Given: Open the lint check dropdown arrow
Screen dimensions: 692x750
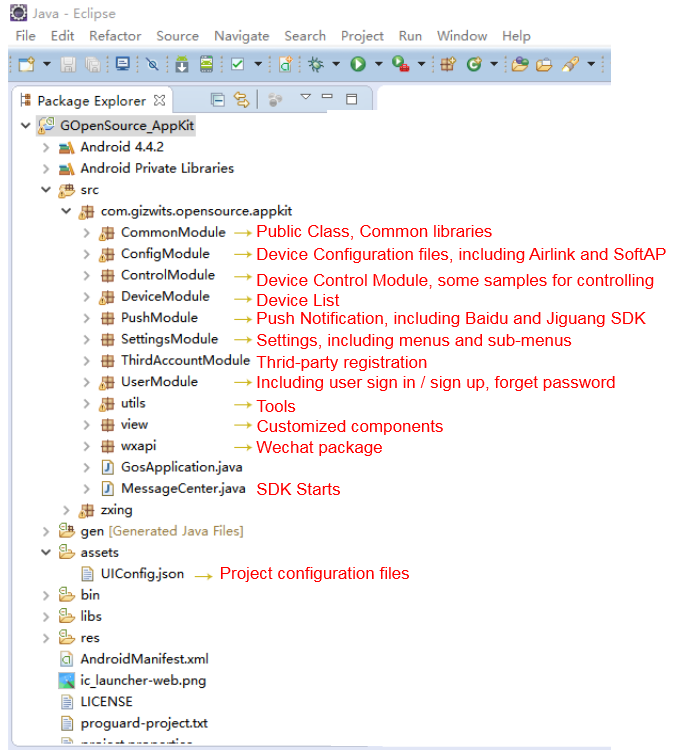Looking at the screenshot, I should click(x=258, y=64).
